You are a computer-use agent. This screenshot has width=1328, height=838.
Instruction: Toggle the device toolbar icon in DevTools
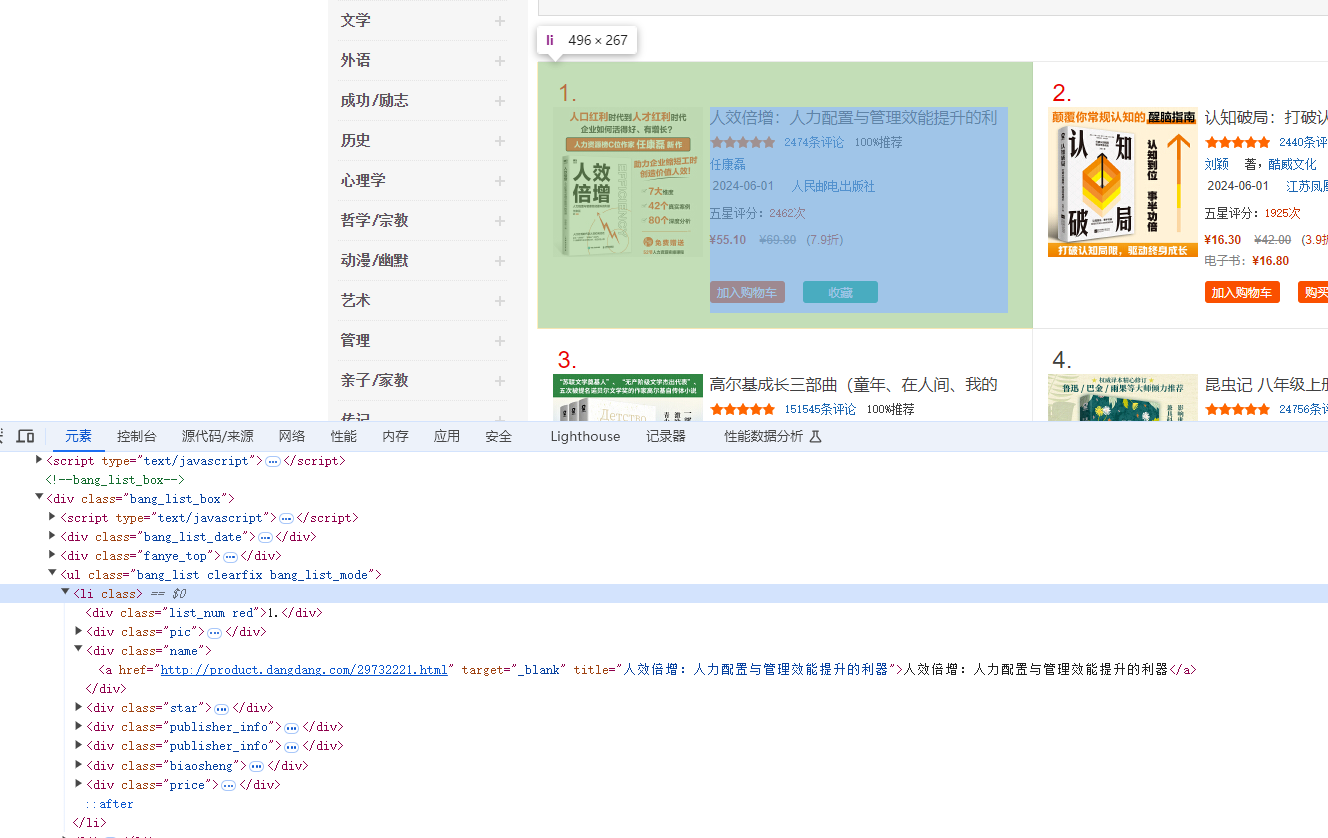click(x=26, y=436)
